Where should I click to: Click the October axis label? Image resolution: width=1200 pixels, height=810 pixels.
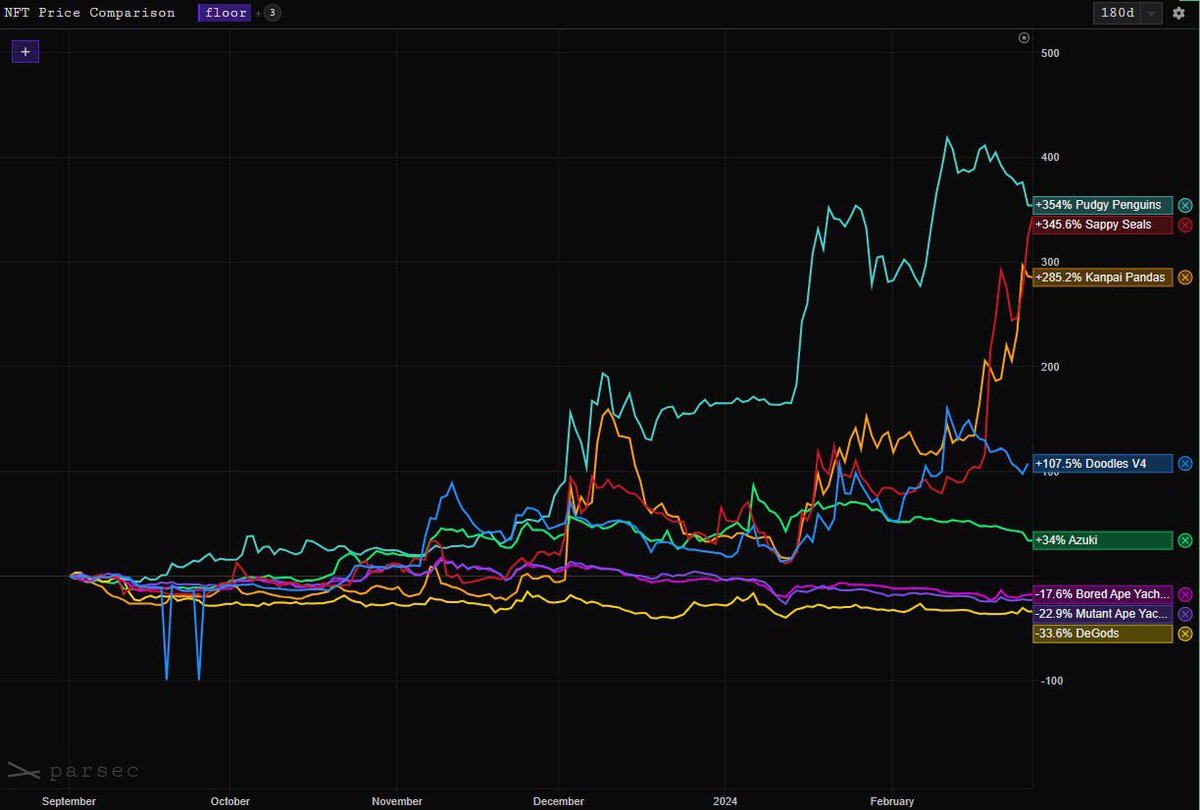pyautogui.click(x=230, y=801)
